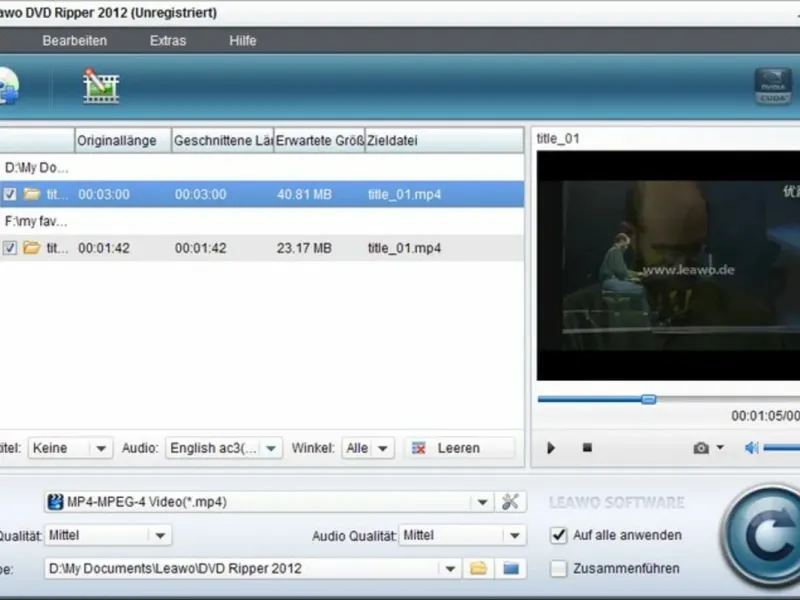The height and width of the screenshot is (600, 800).
Task: Click the NVIDIA CUDA acceleration icon
Action: pyautogui.click(x=773, y=86)
